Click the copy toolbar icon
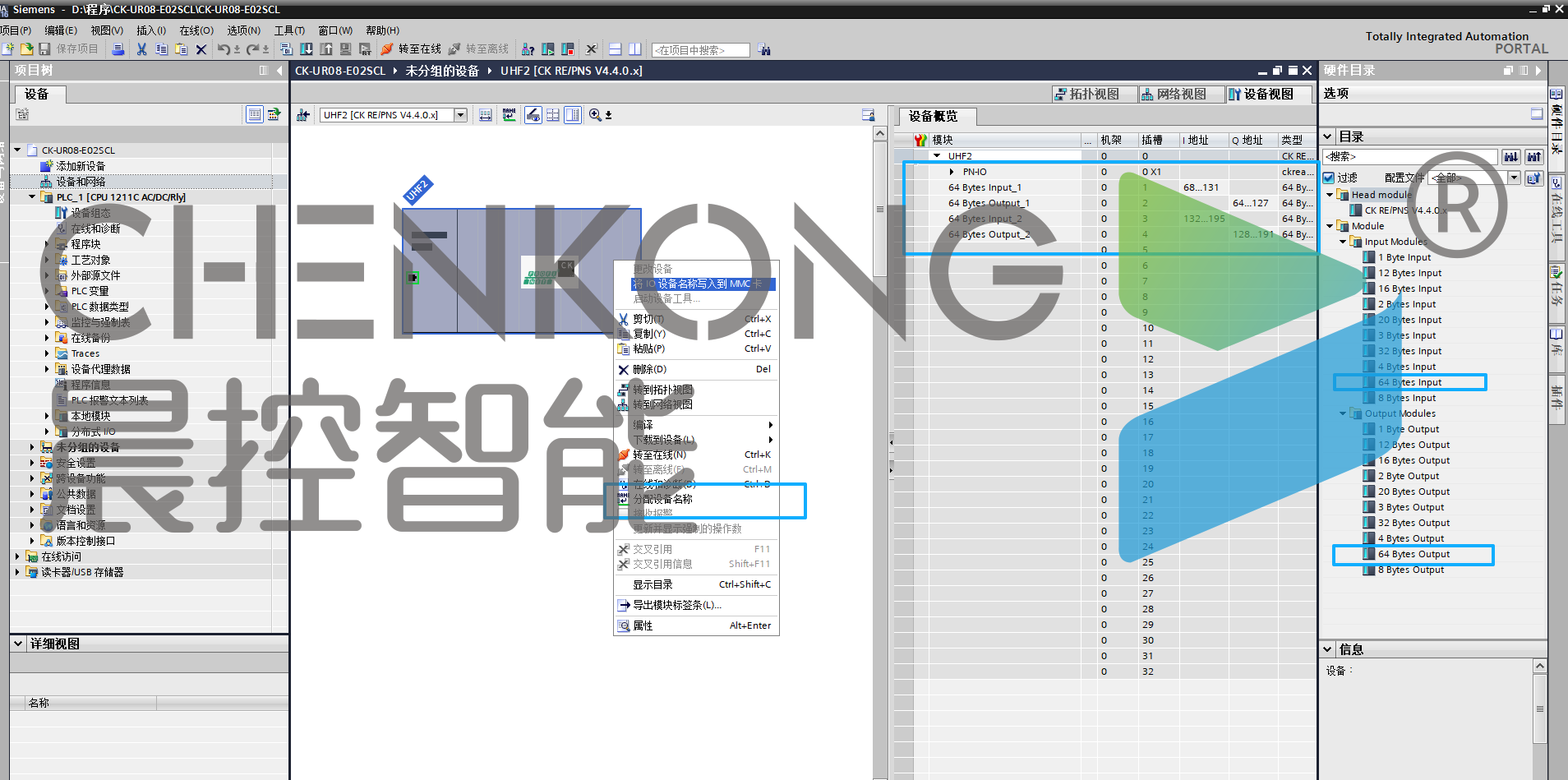The width and height of the screenshot is (1568, 780). 161,49
